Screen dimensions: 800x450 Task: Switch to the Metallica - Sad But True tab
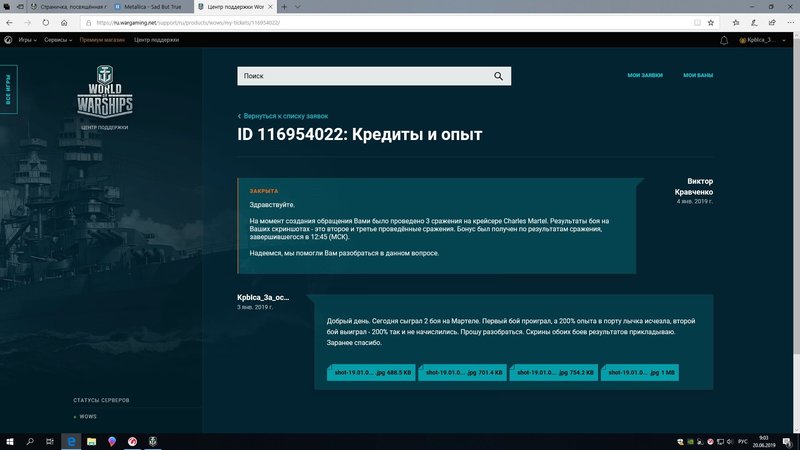[x=153, y=7]
